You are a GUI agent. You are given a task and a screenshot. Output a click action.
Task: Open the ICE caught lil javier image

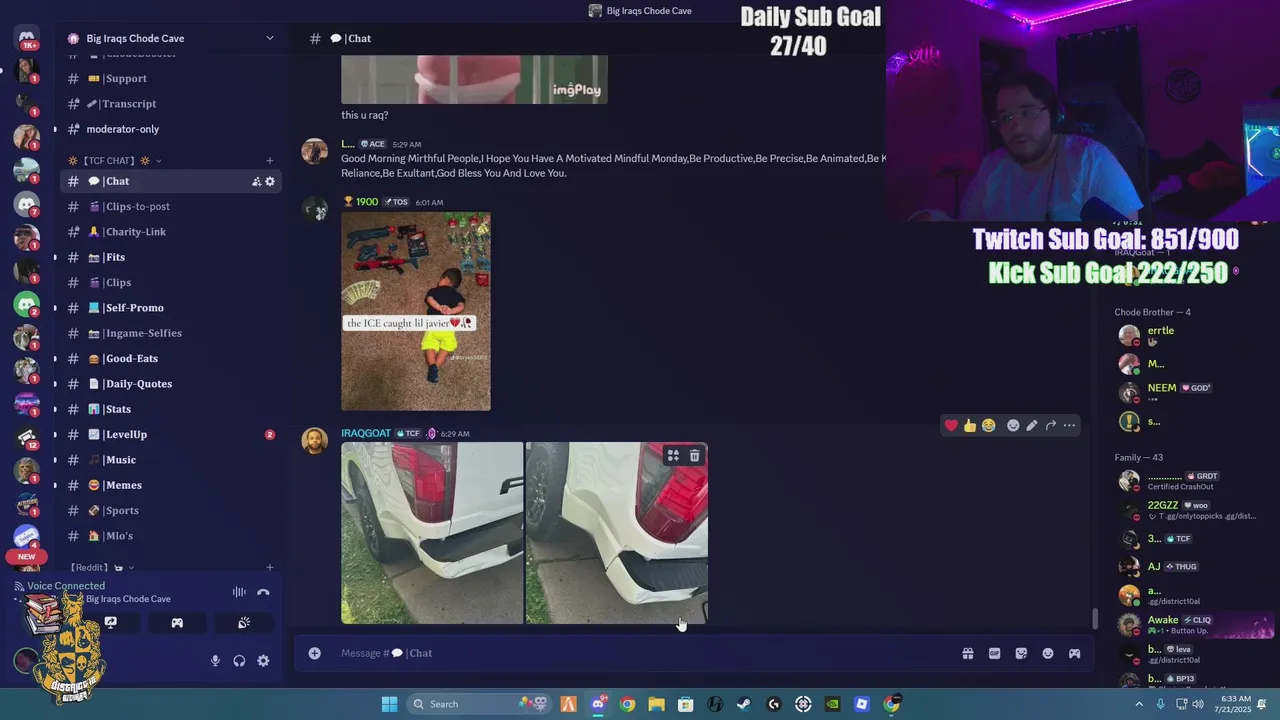click(416, 311)
